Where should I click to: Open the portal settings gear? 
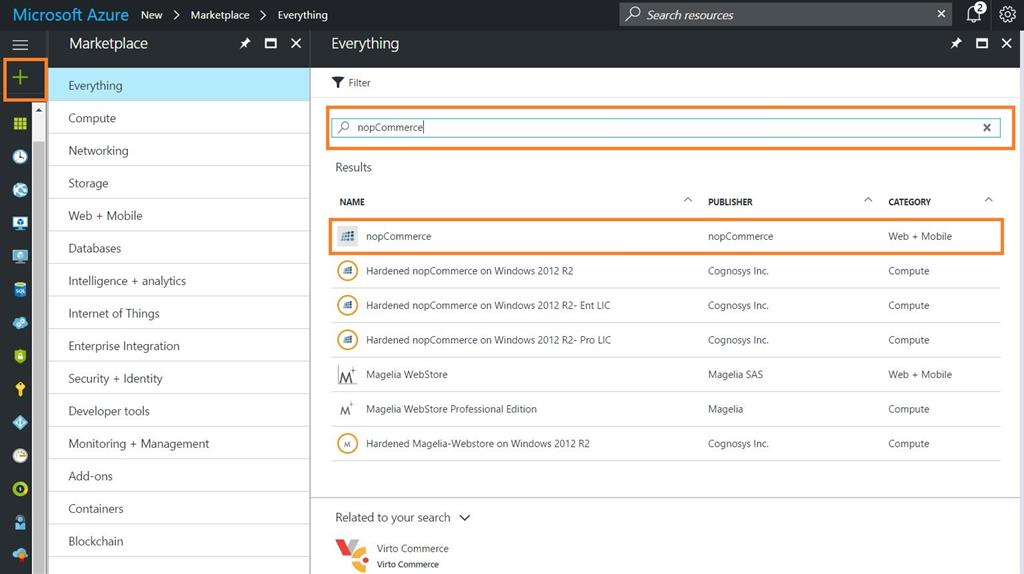coord(1007,15)
